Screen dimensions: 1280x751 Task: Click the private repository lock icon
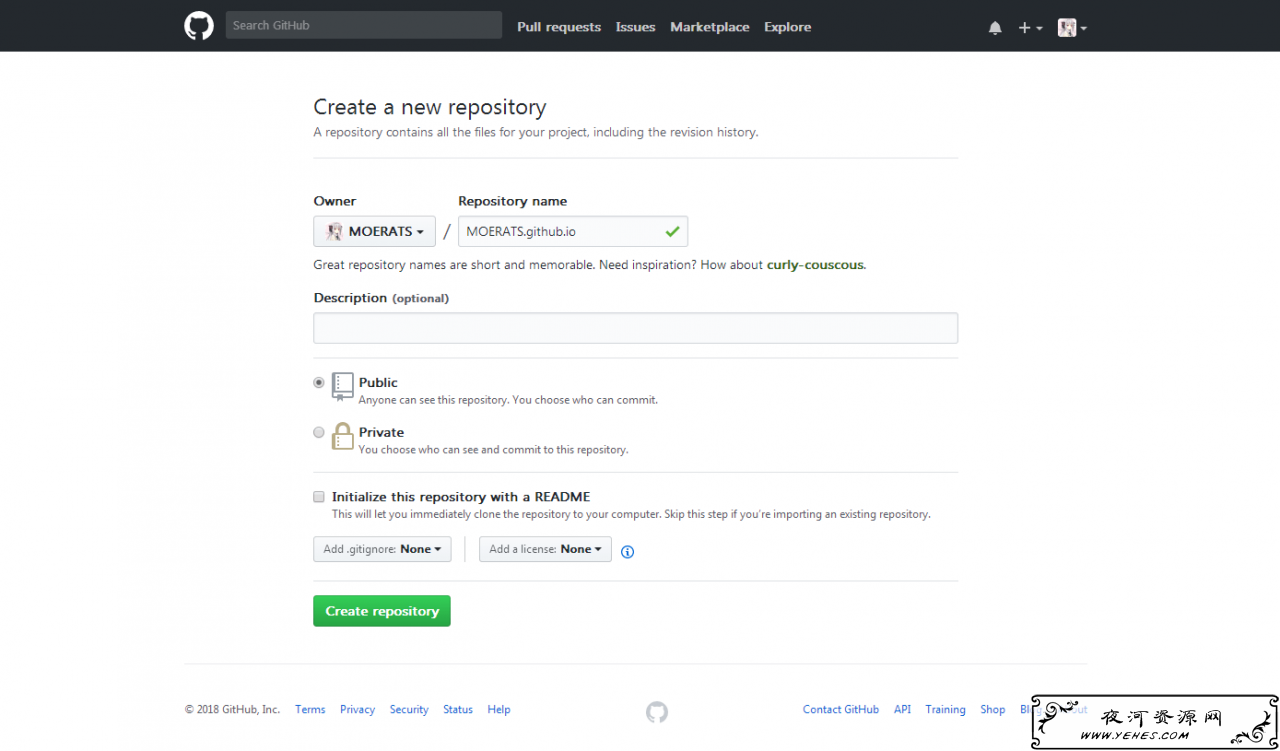tap(343, 436)
